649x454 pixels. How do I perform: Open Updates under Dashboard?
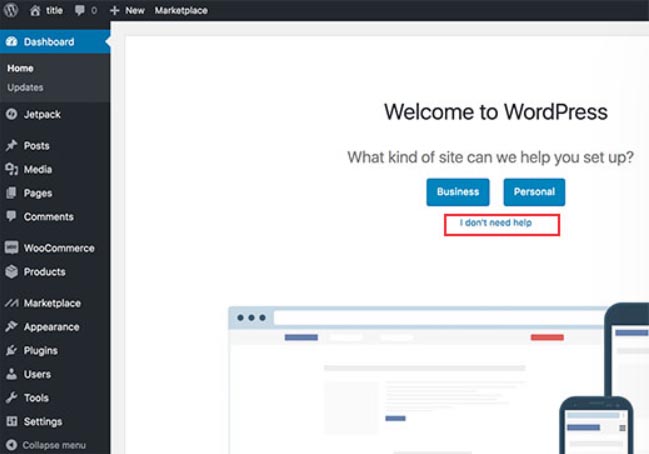click(x=25, y=88)
